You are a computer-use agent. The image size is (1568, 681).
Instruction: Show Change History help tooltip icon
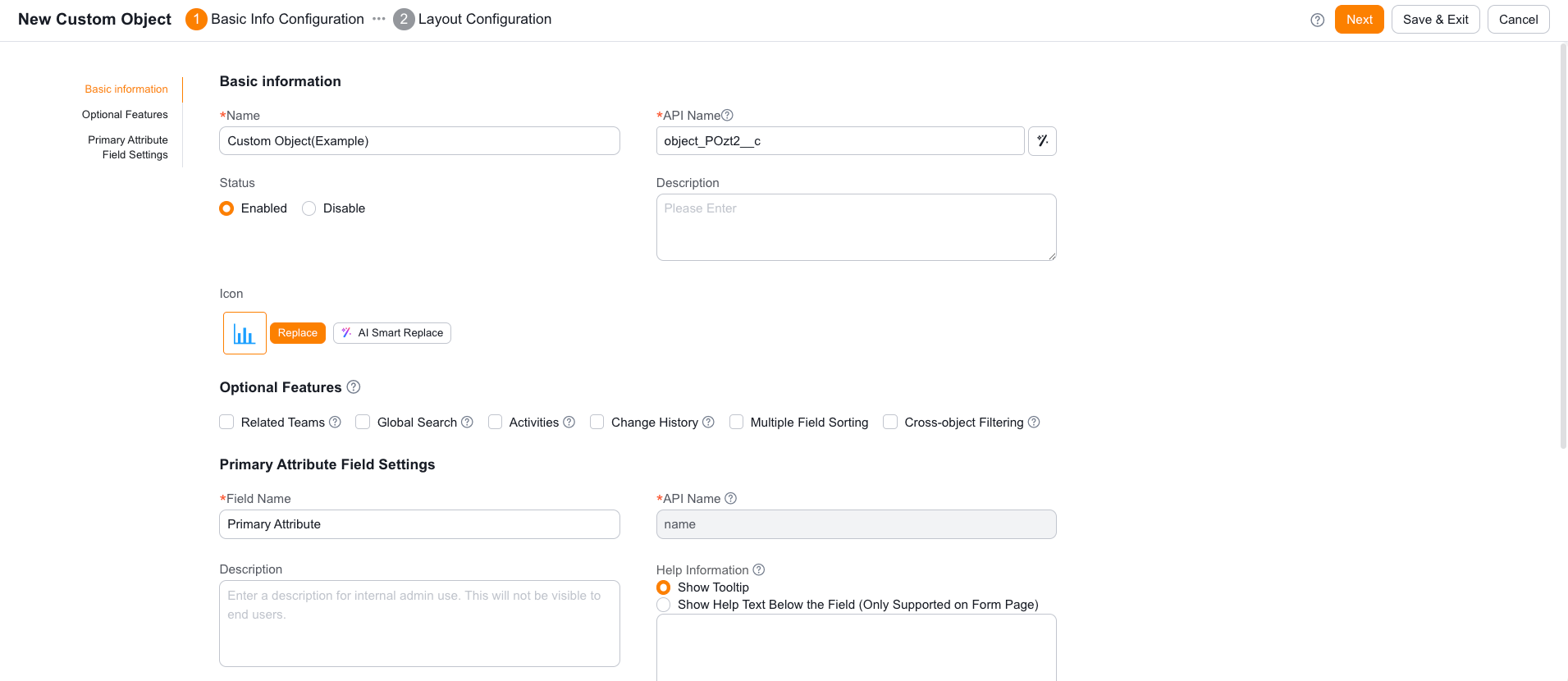(x=708, y=423)
